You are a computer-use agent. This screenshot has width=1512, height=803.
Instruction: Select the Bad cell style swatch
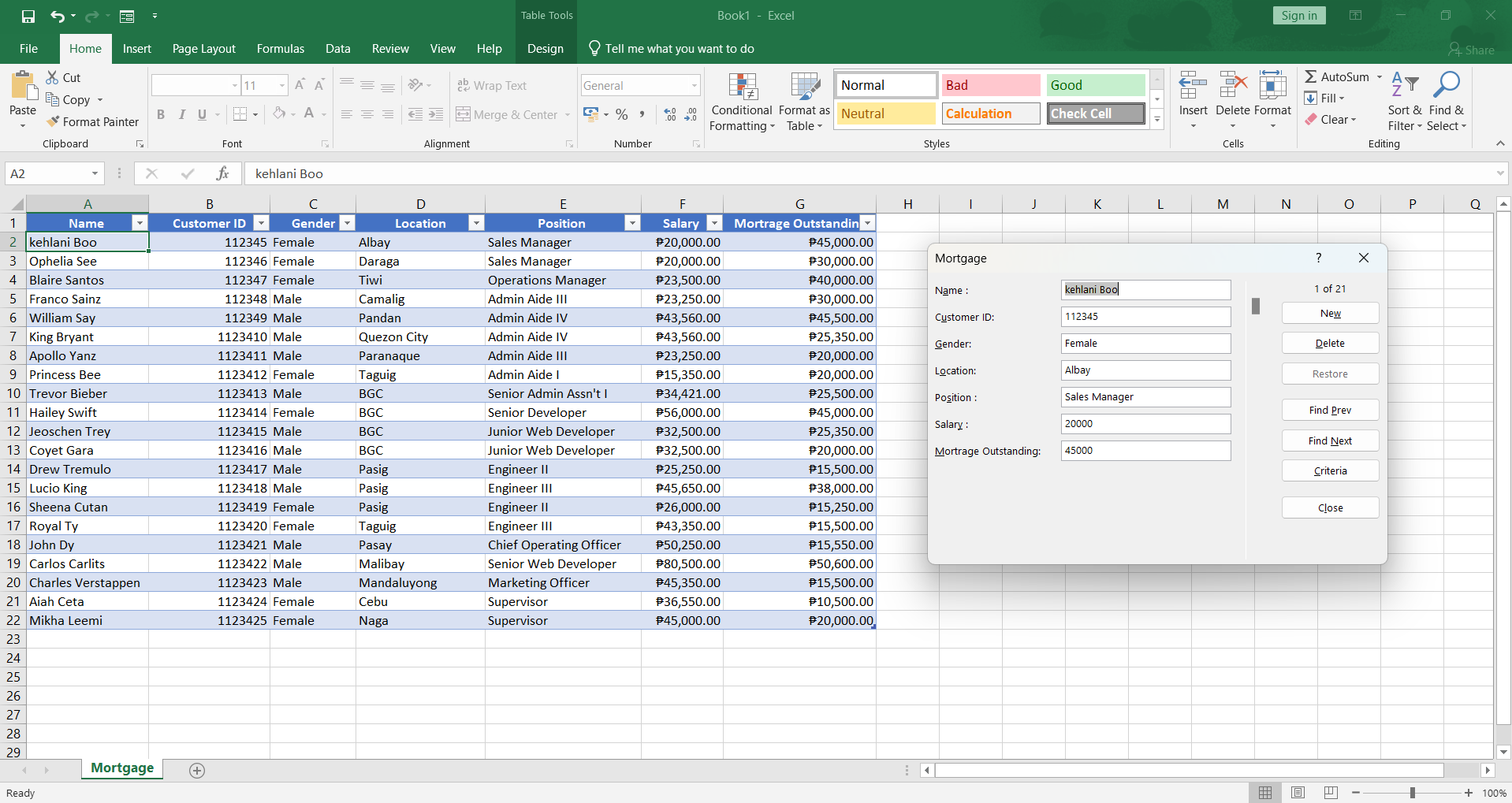point(990,85)
